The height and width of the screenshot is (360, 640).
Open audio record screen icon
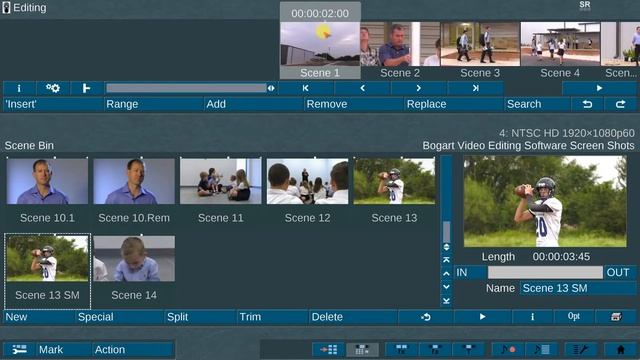click(x=508, y=350)
